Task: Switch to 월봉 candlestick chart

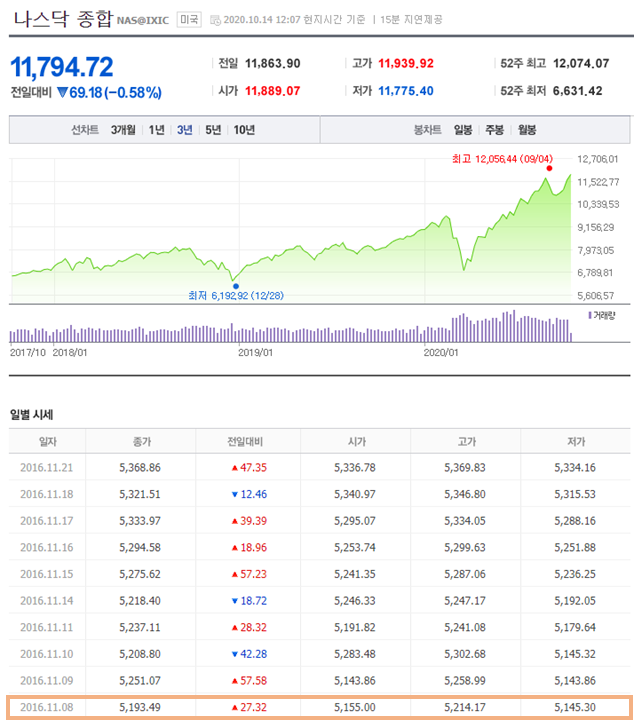Action: (527, 130)
